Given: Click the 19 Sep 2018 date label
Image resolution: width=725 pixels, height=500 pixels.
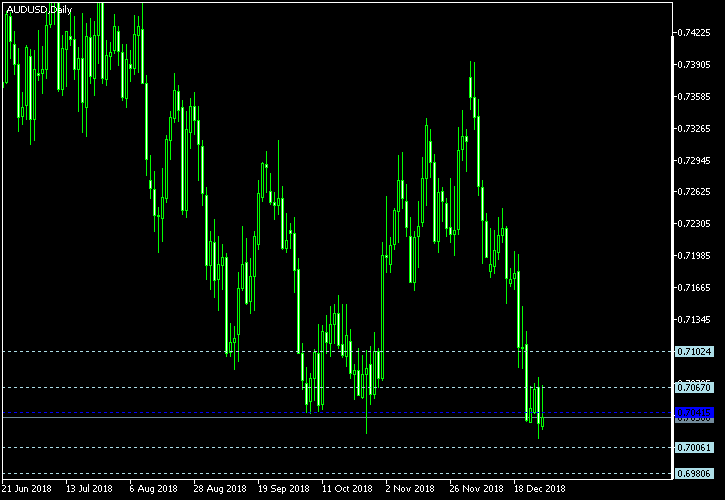Looking at the screenshot, I should pos(283,488).
